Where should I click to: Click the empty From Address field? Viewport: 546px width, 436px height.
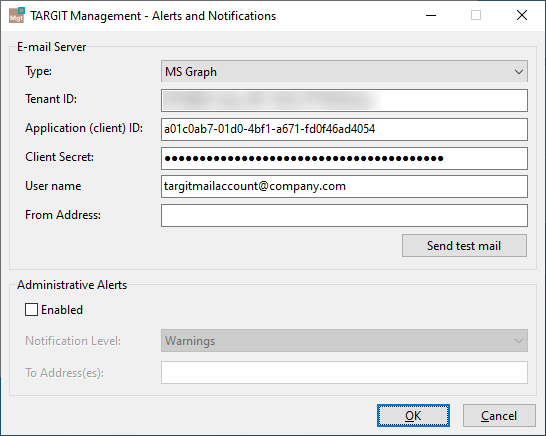tap(344, 215)
